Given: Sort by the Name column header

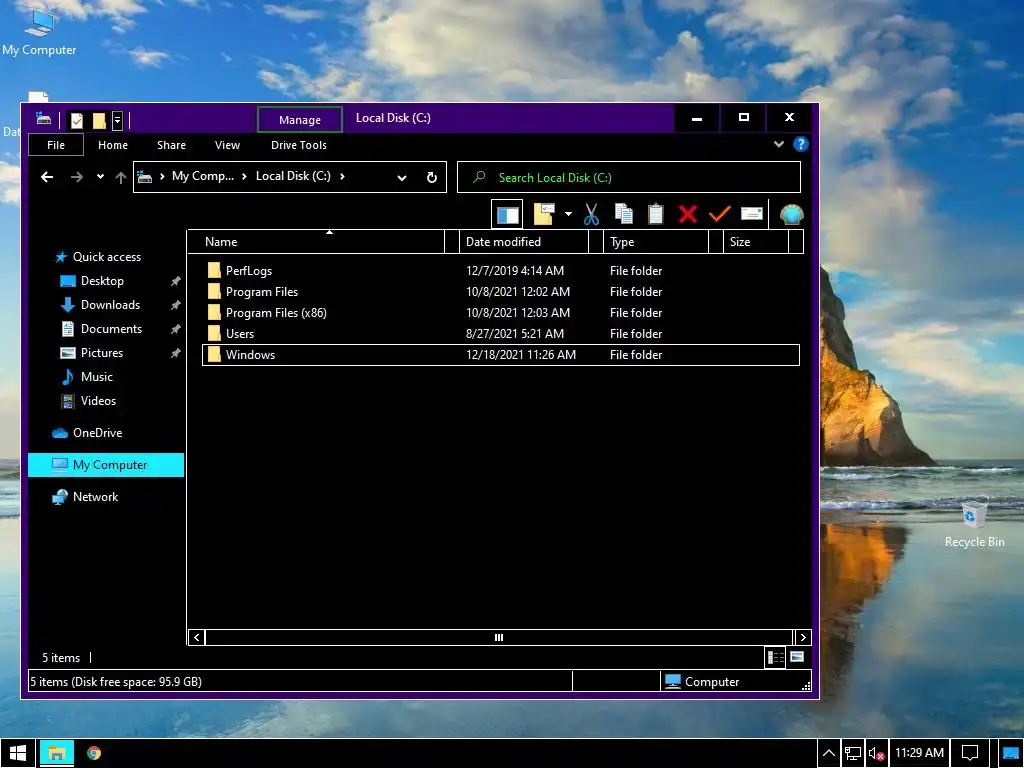Looking at the screenshot, I should (316, 242).
